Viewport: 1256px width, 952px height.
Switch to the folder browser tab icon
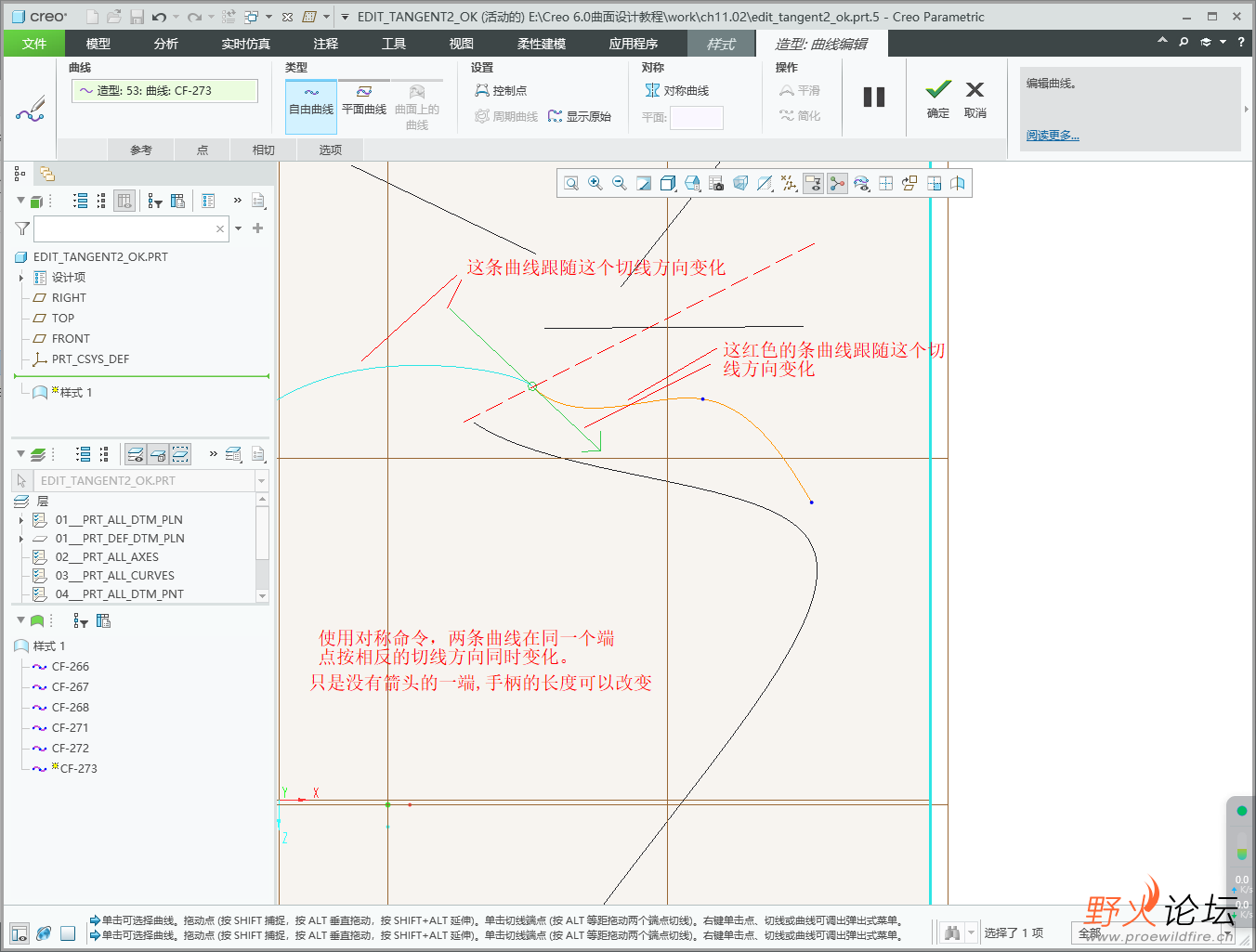(46, 174)
